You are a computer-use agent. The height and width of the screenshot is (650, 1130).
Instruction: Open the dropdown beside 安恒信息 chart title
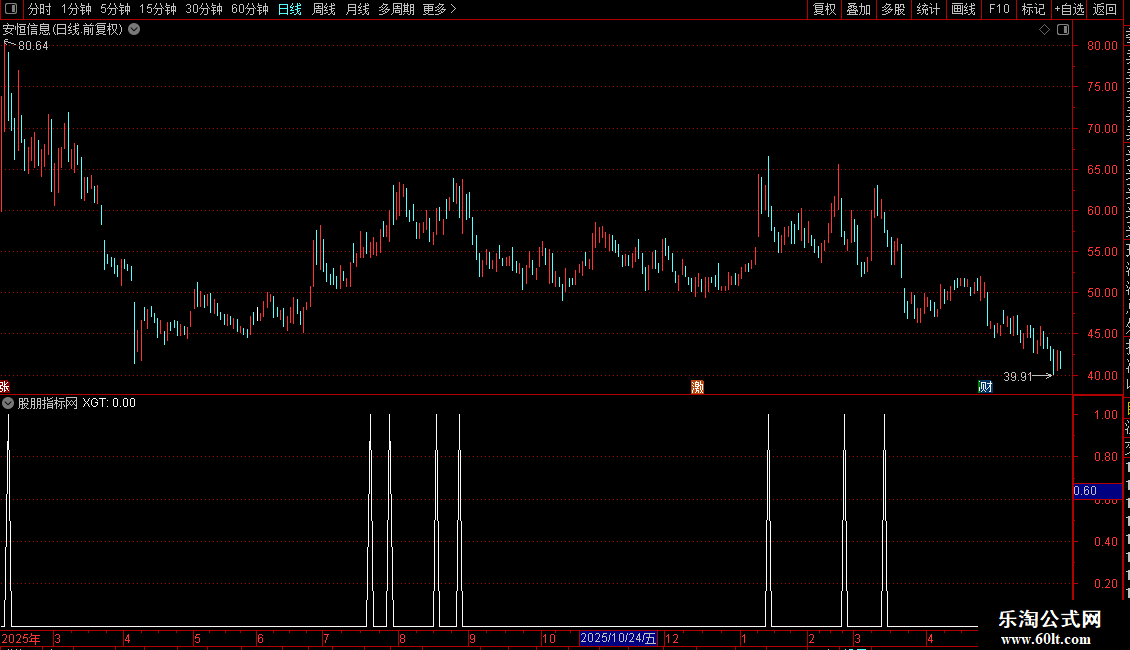[134, 30]
